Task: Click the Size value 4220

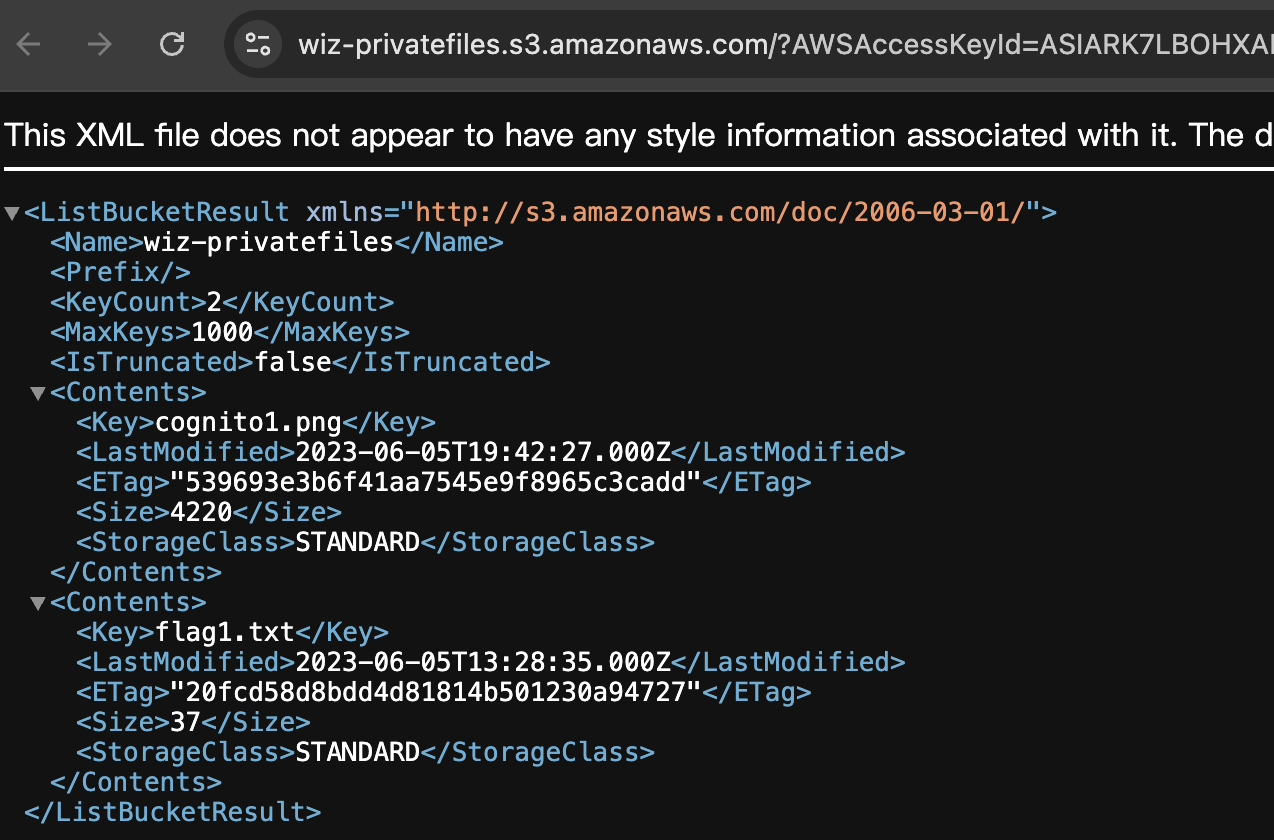Action: coord(200,512)
